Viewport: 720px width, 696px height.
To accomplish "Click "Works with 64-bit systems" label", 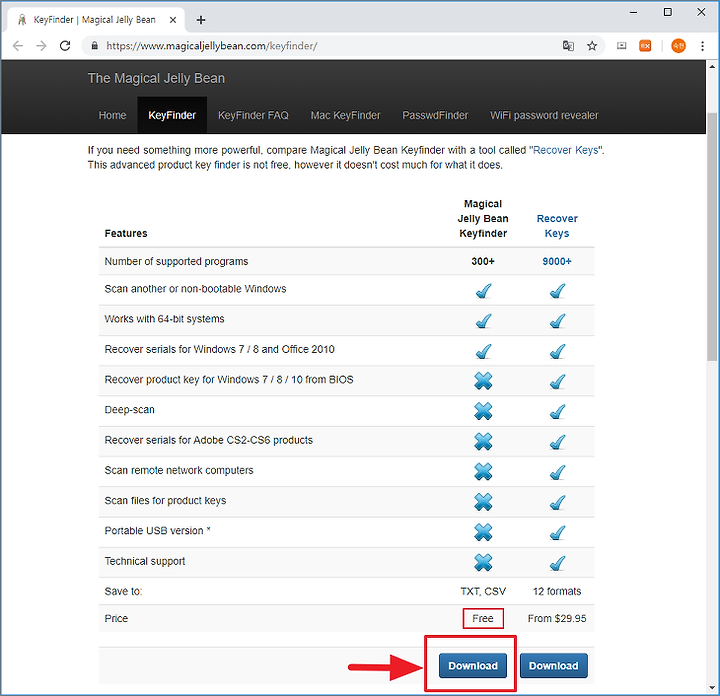I will [x=164, y=319].
